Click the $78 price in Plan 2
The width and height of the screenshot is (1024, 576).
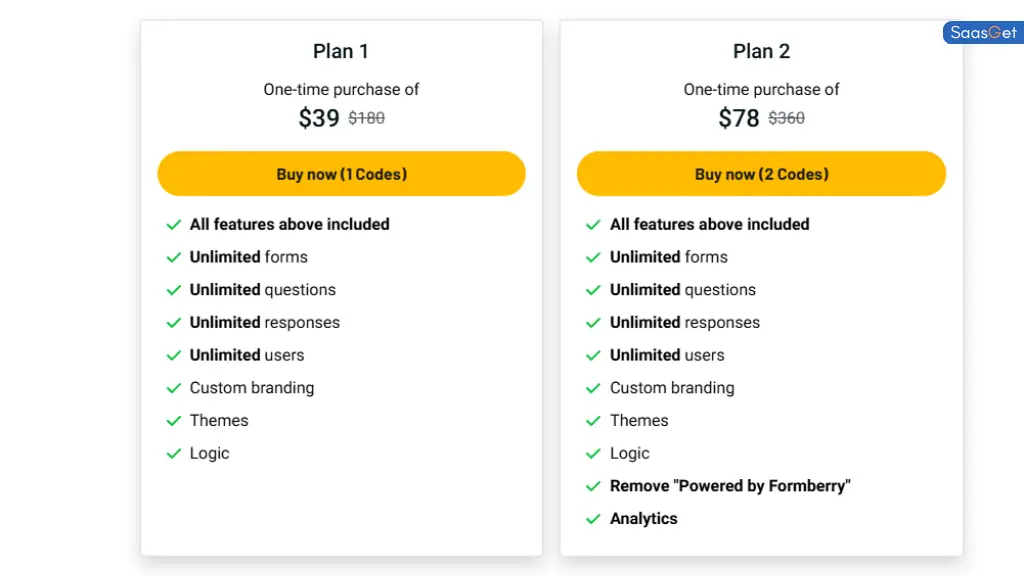739,118
